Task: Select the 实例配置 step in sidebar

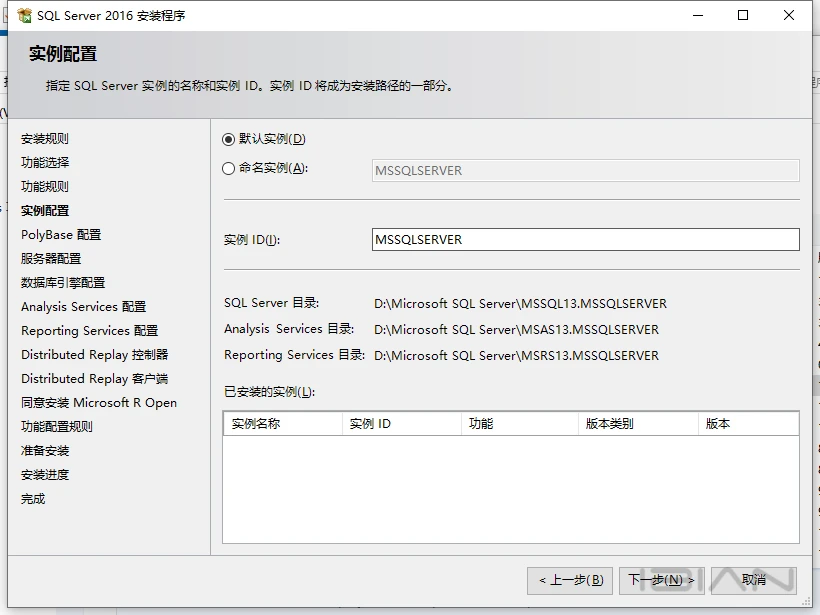Action: (45, 211)
